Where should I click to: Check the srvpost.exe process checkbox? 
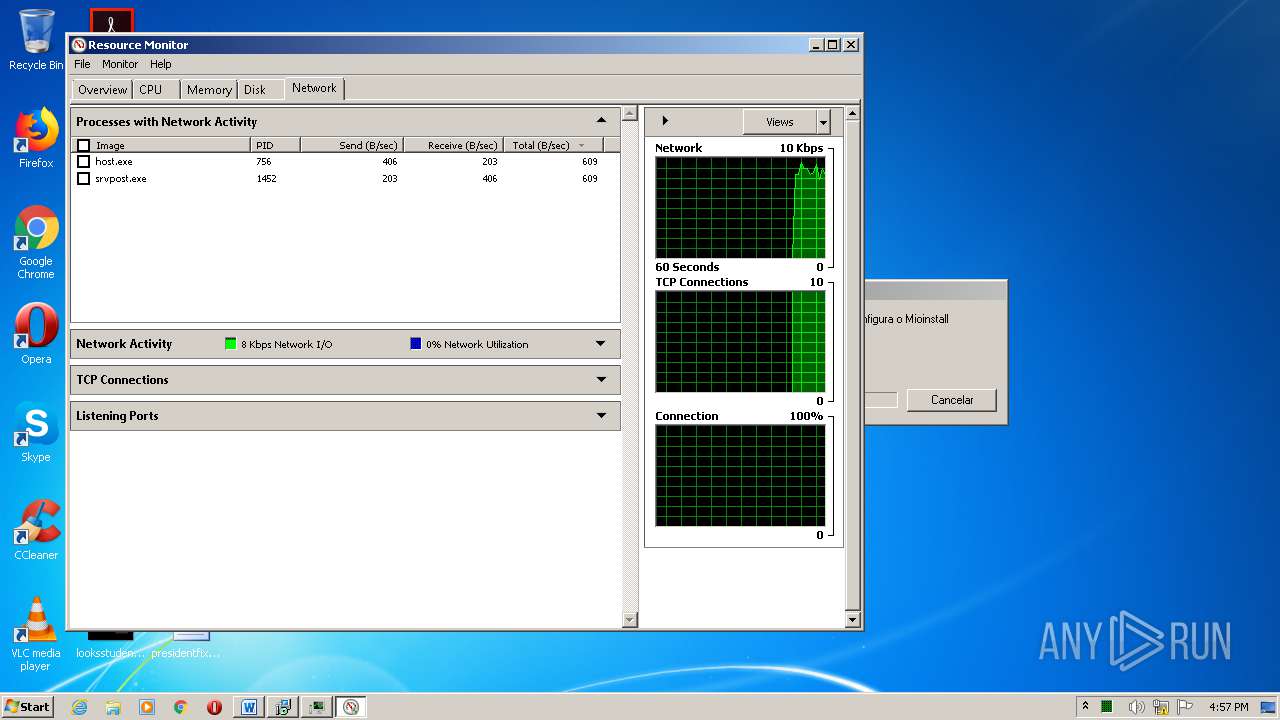tap(84, 179)
